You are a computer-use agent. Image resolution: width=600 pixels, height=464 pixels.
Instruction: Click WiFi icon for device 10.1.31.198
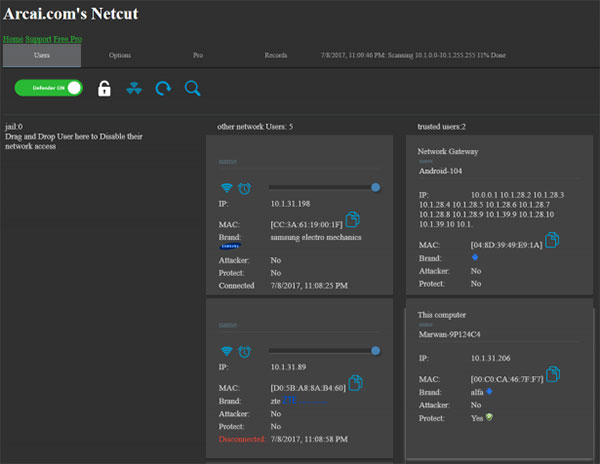[x=227, y=188]
